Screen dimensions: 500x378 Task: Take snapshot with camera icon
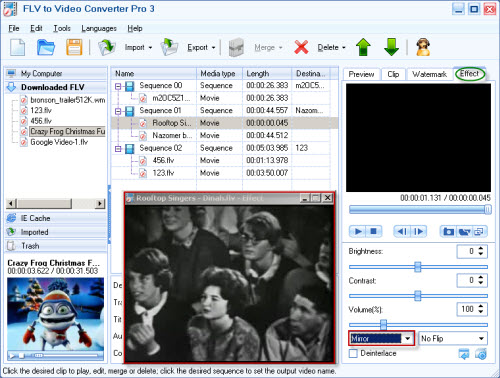point(448,231)
